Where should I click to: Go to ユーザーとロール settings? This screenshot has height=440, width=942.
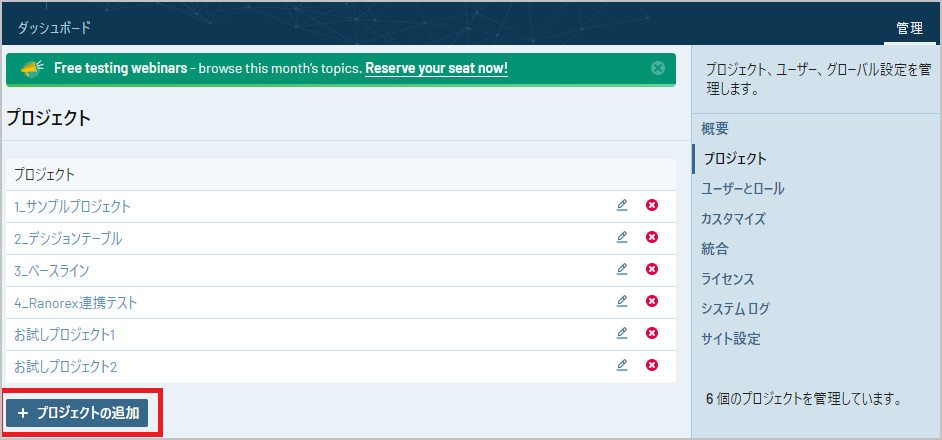tap(743, 188)
